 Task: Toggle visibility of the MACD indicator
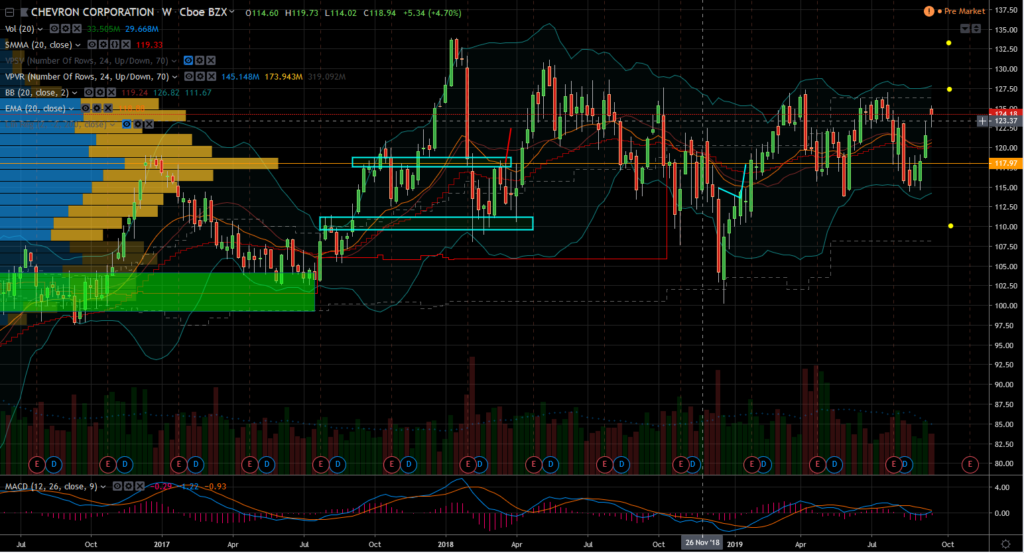117,486
